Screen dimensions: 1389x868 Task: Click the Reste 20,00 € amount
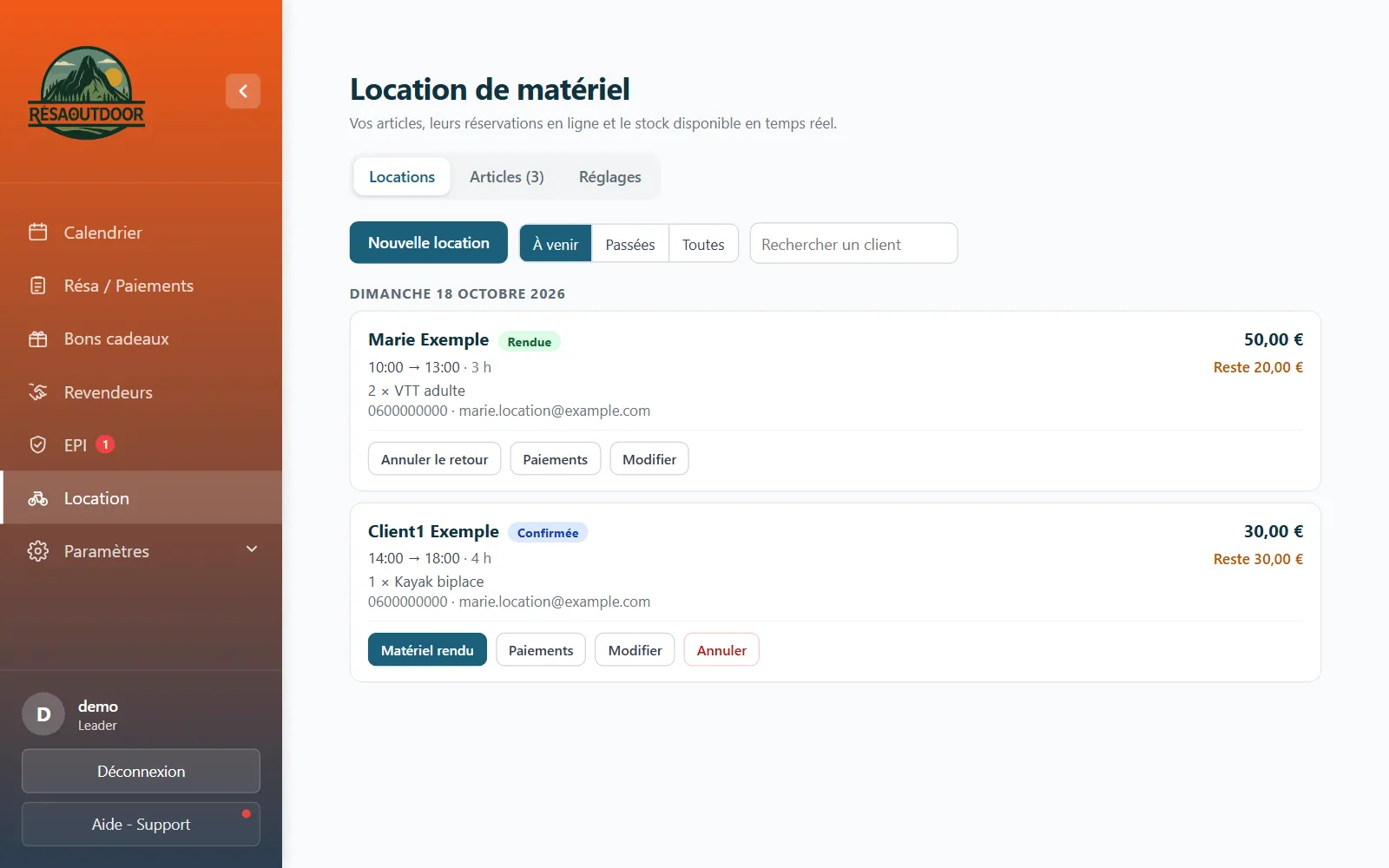tap(1258, 367)
